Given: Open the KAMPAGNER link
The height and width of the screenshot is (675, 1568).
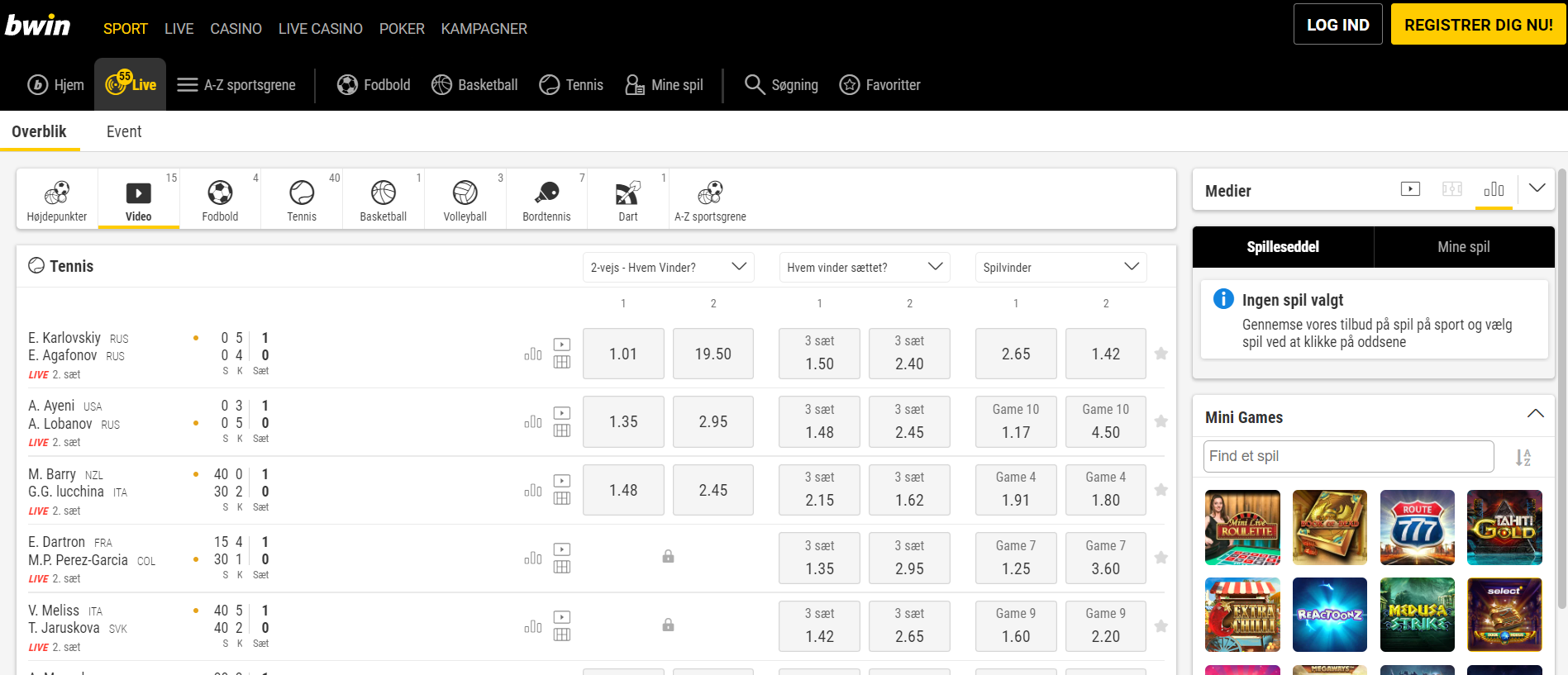Looking at the screenshot, I should coord(484,29).
